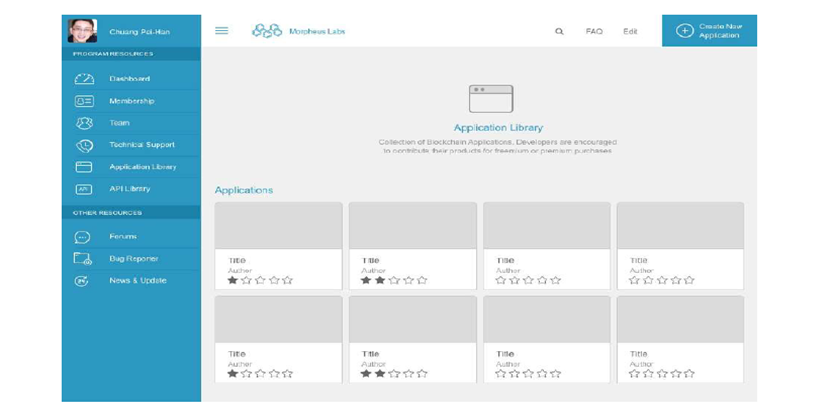The height and width of the screenshot is (419, 832).
Task: Click the Applications section heading
Action: tap(244, 190)
